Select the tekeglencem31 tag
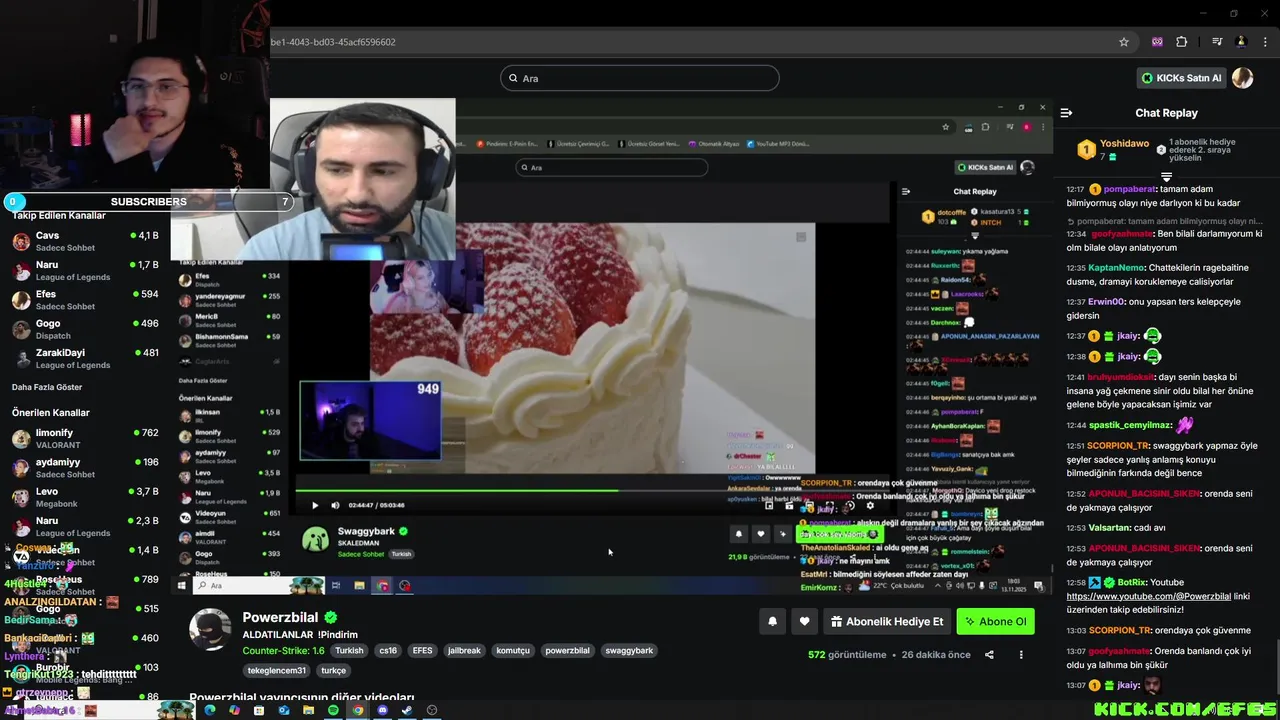 point(277,671)
